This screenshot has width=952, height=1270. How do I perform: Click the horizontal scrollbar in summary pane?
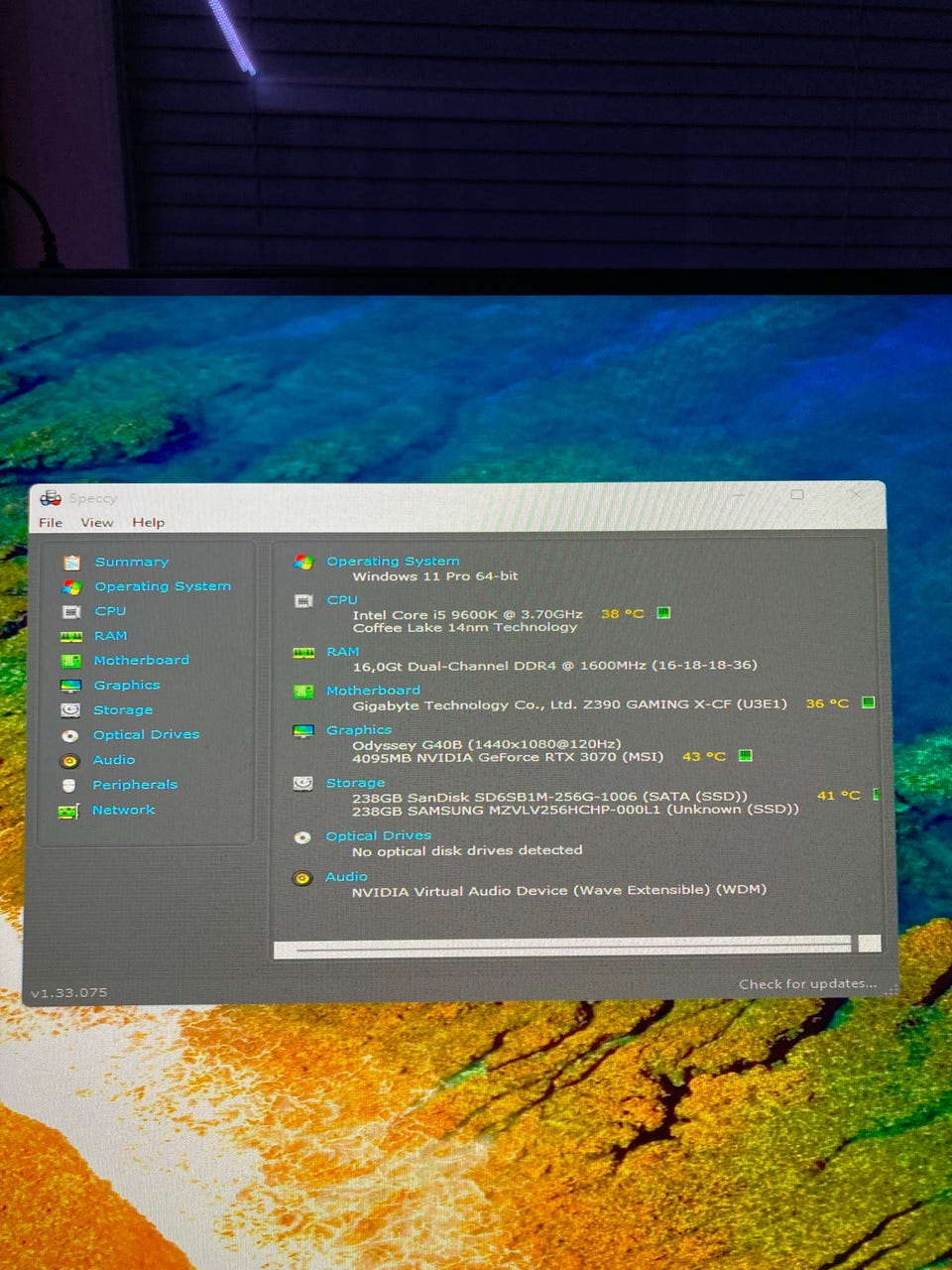click(562, 946)
